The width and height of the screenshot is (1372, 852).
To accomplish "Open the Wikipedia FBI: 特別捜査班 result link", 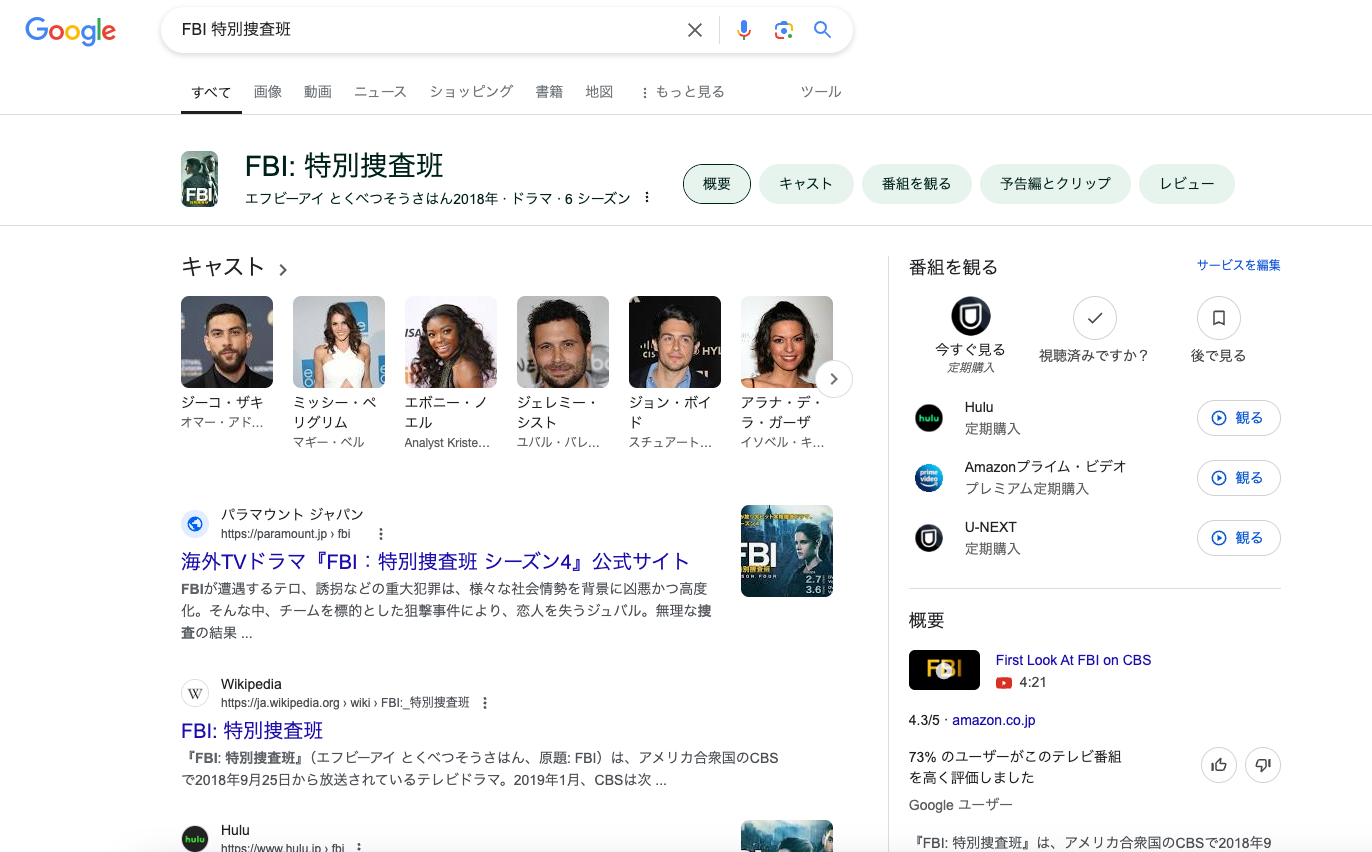I will [x=252, y=730].
